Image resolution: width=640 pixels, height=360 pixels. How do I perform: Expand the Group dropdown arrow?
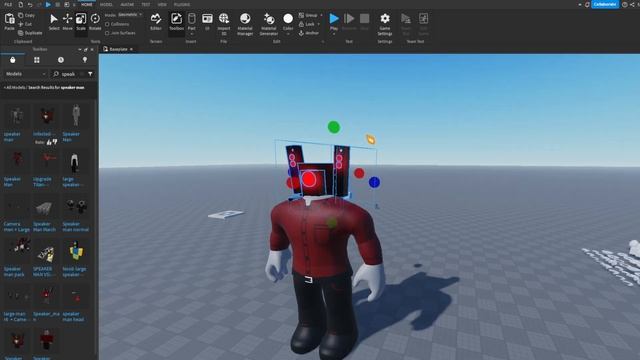click(321, 15)
